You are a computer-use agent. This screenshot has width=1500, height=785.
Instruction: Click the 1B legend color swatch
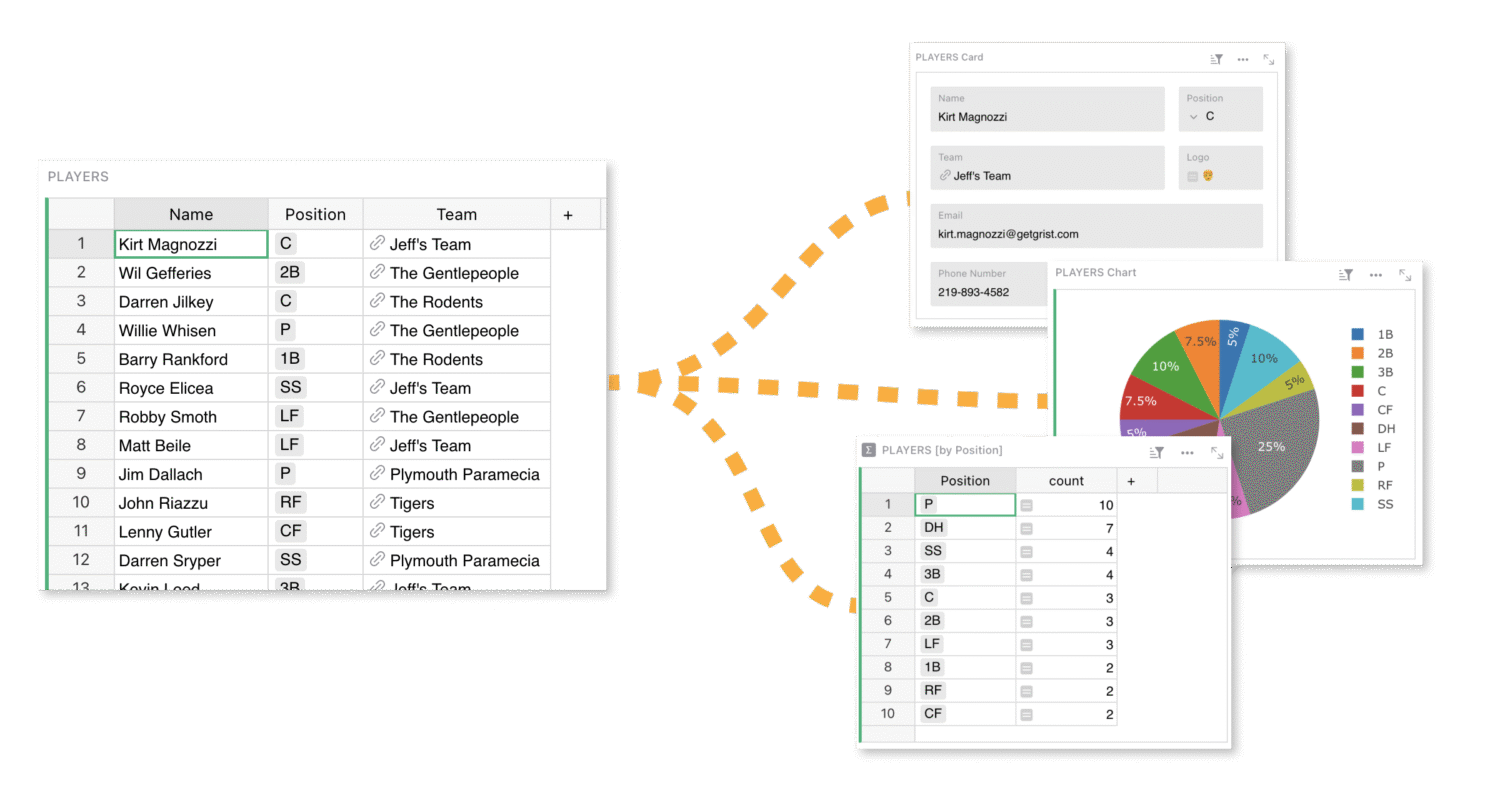(x=1357, y=334)
